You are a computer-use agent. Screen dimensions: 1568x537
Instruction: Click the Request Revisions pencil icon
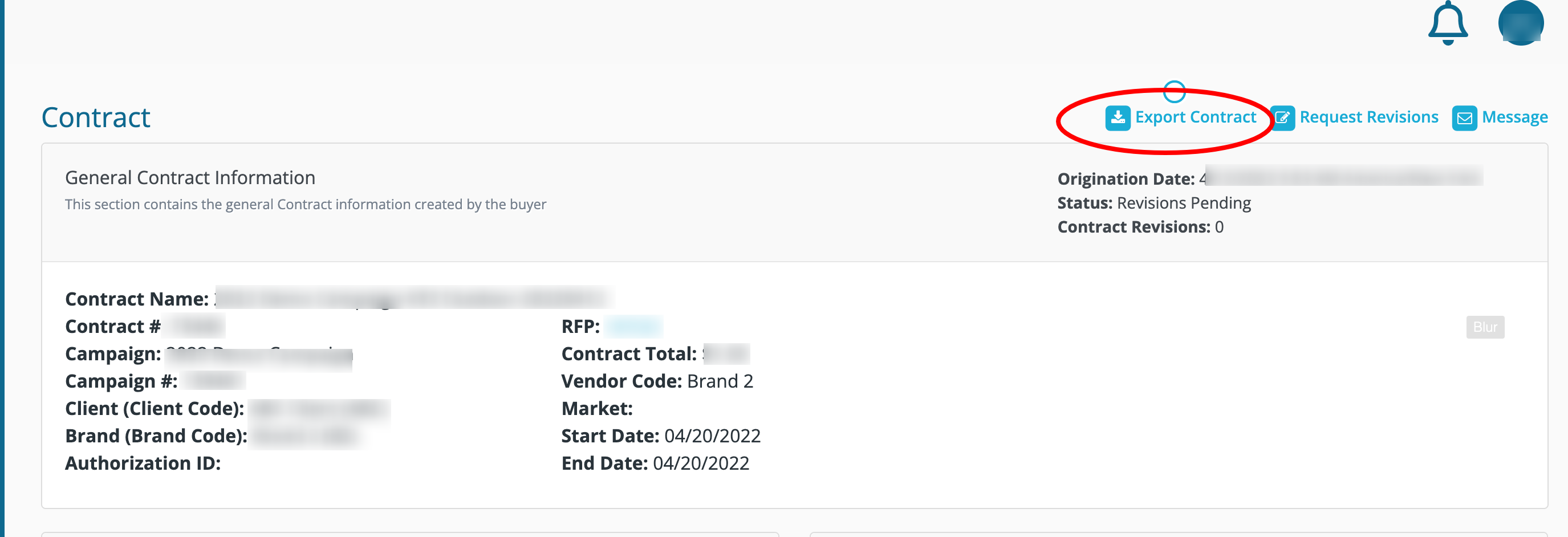(x=1282, y=117)
